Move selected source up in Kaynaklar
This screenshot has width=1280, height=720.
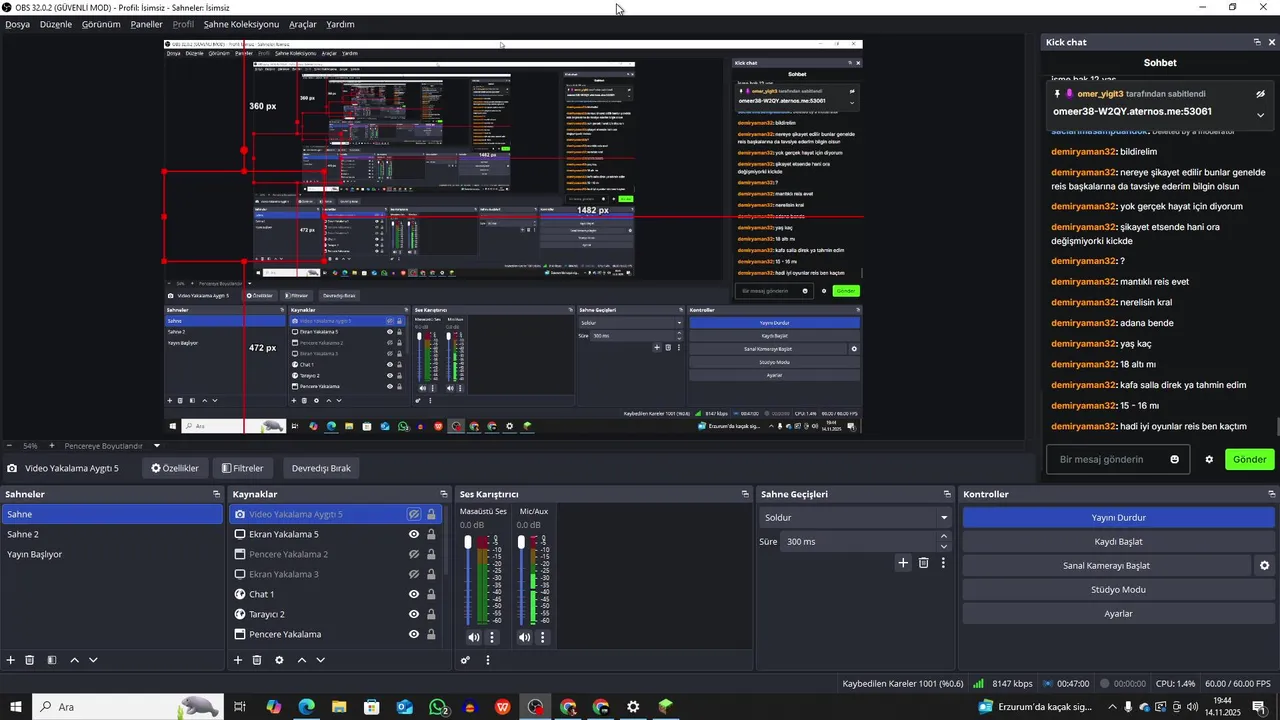[x=302, y=660]
